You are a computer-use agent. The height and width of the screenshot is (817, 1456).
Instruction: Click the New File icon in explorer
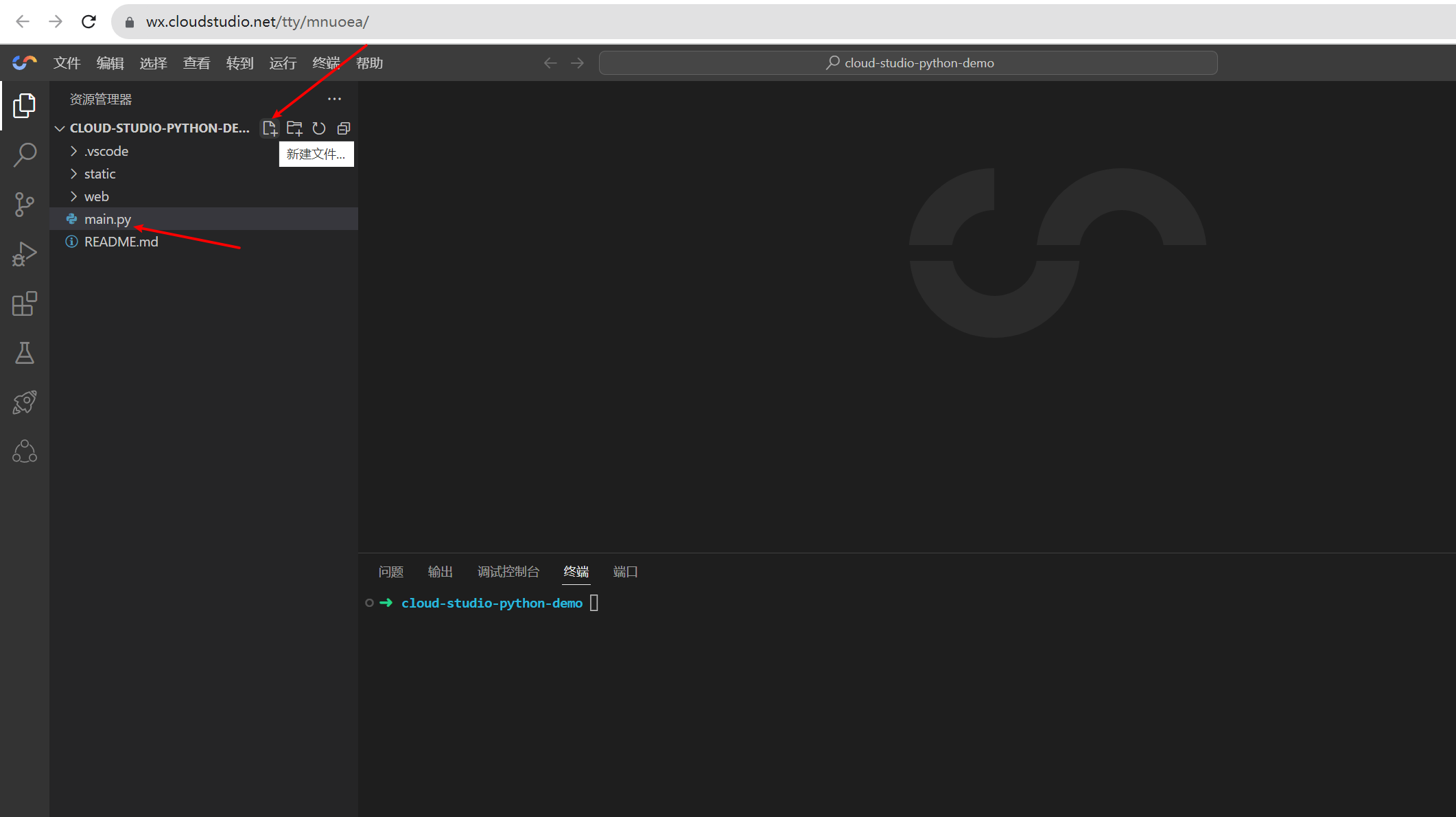(270, 128)
